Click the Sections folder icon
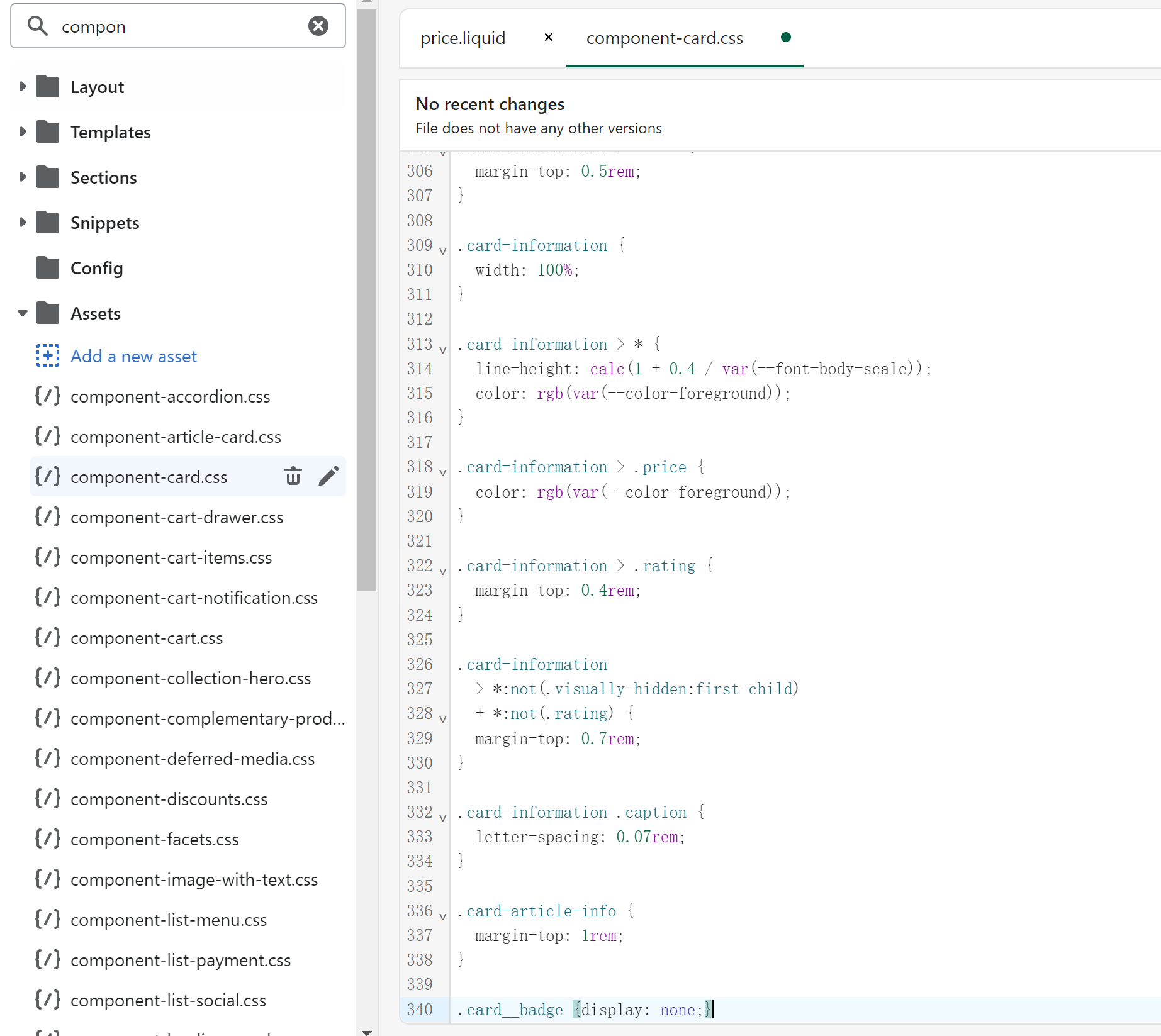Image resolution: width=1161 pixels, height=1036 pixels. point(48,177)
